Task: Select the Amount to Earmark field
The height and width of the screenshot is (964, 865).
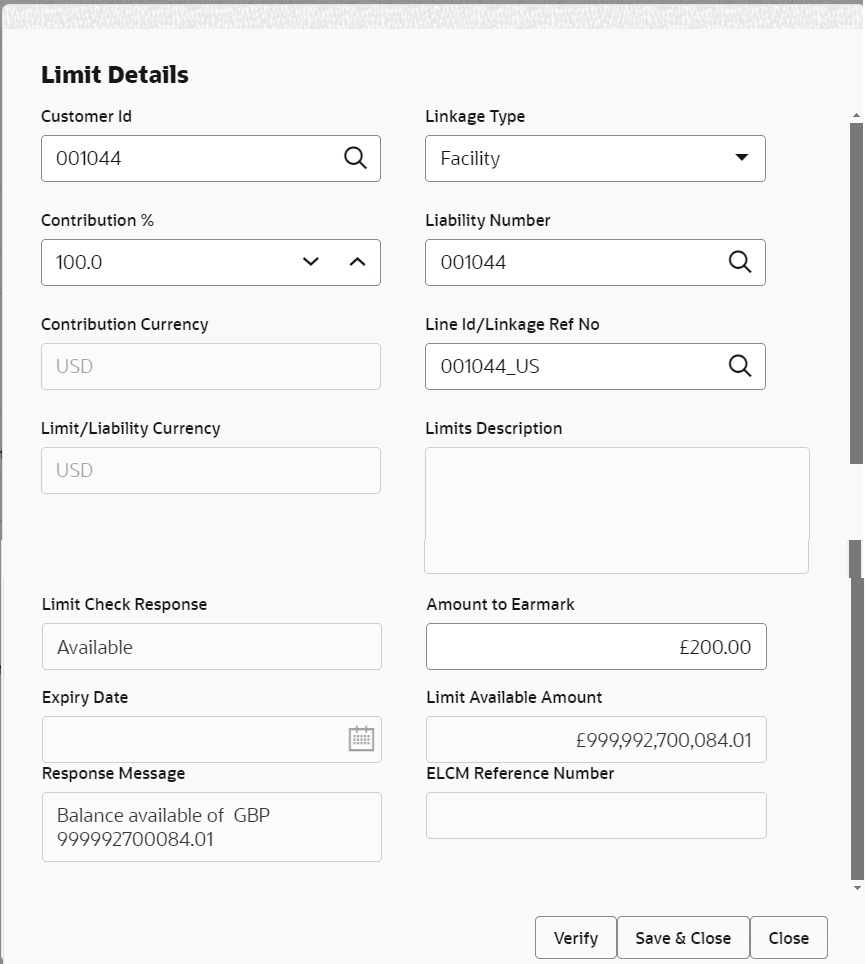Action: coord(596,646)
